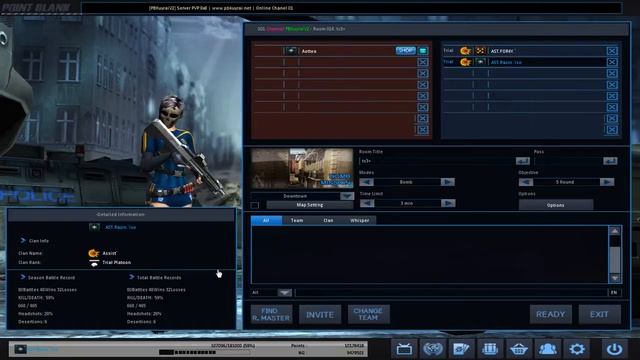Open the settings gear icon in bottom bar
The image size is (640, 360).
(x=577, y=349)
